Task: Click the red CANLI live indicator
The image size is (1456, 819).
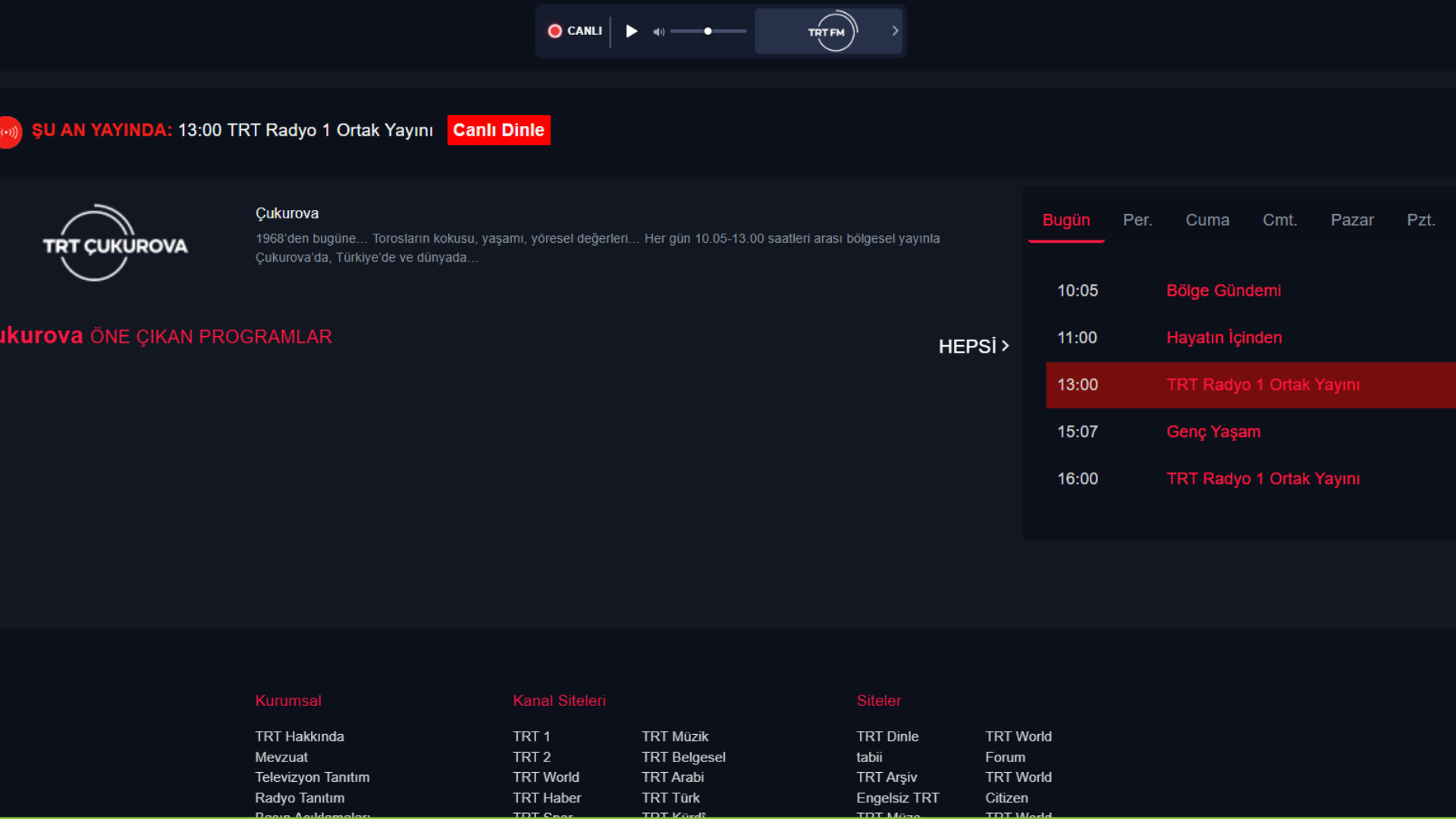Action: pos(575,31)
